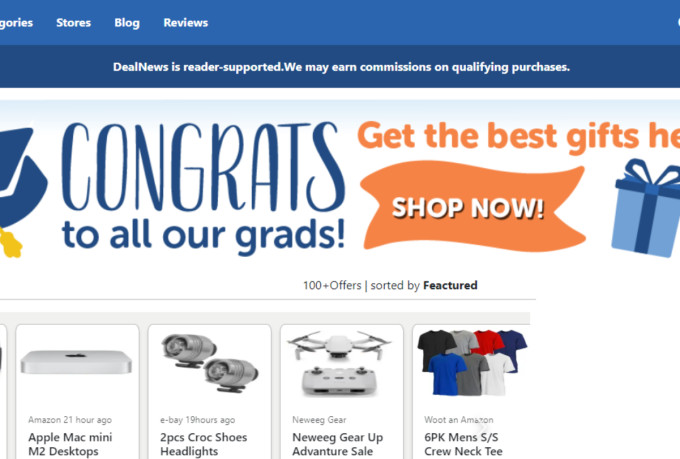Open the multi-color tee shirts image
680x459 pixels.
pos(472,363)
